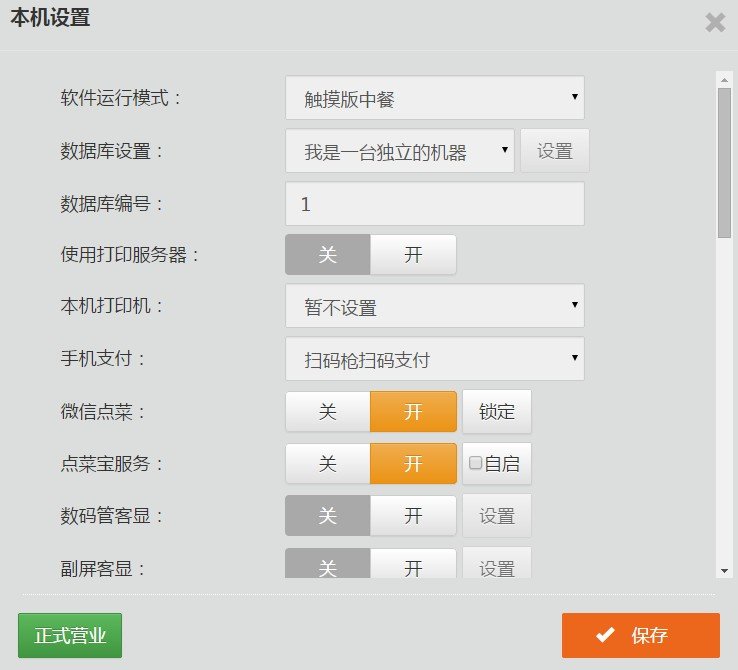
Task: Open the 本机打印机 dropdown
Action: [434, 306]
